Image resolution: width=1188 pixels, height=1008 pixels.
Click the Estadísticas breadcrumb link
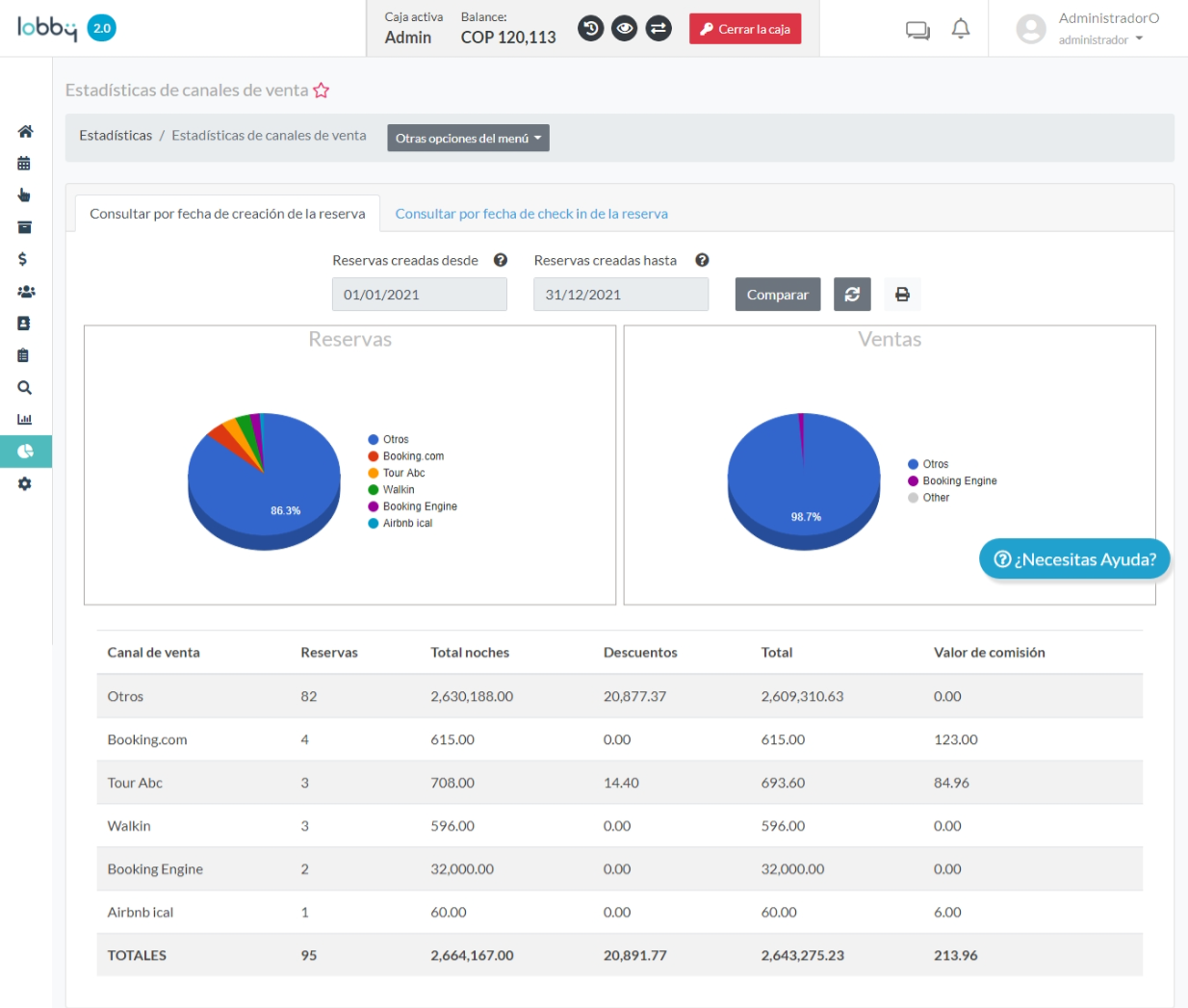point(116,136)
